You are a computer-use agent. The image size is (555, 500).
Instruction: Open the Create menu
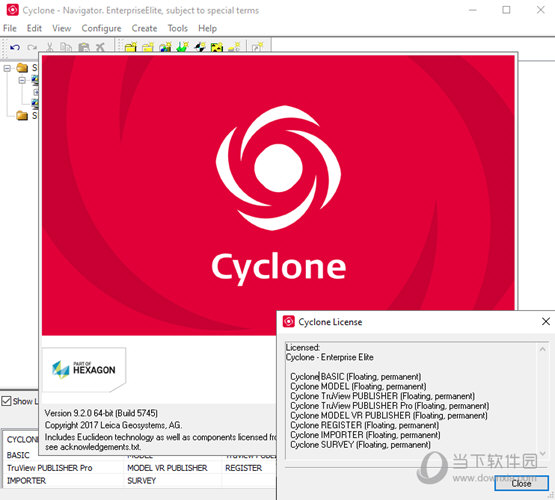point(144,28)
